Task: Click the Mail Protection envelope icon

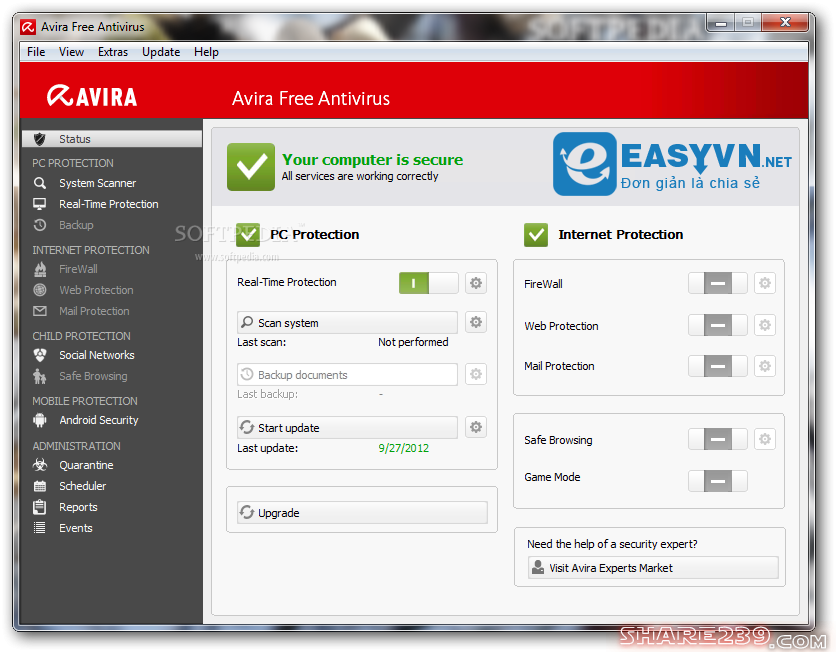Action: [x=39, y=311]
